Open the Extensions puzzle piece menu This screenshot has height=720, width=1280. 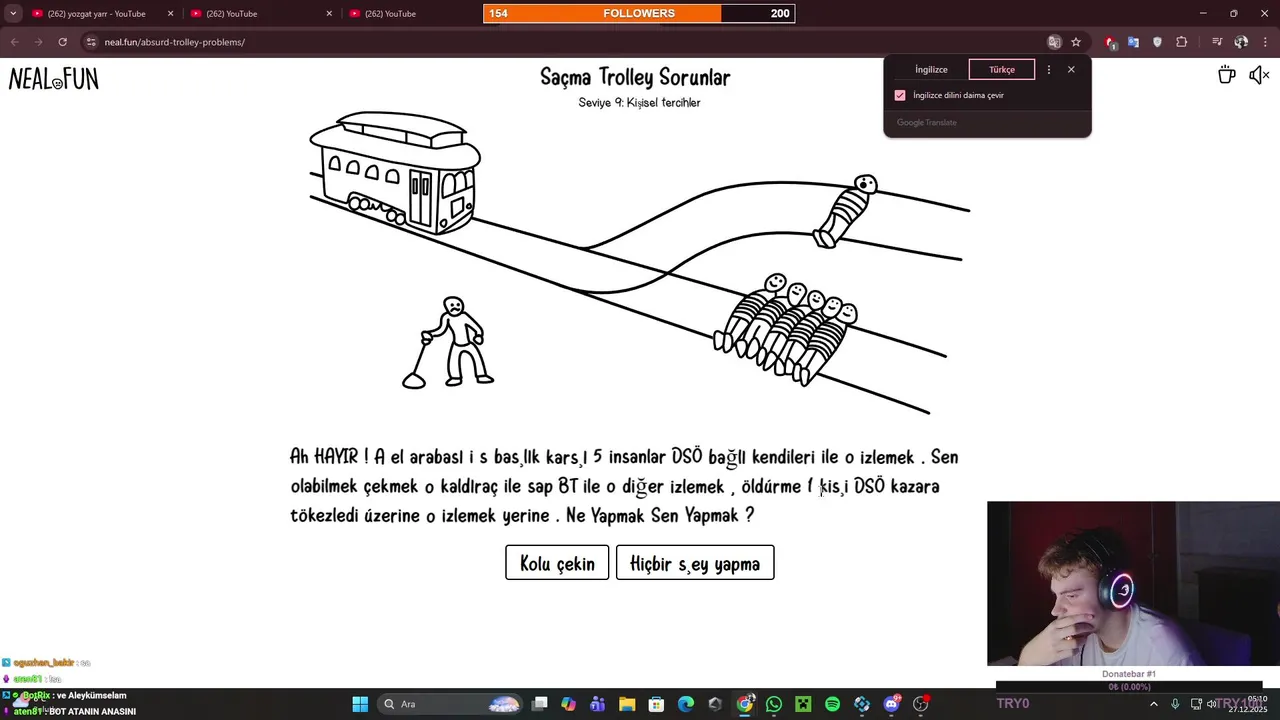pyautogui.click(x=1181, y=42)
